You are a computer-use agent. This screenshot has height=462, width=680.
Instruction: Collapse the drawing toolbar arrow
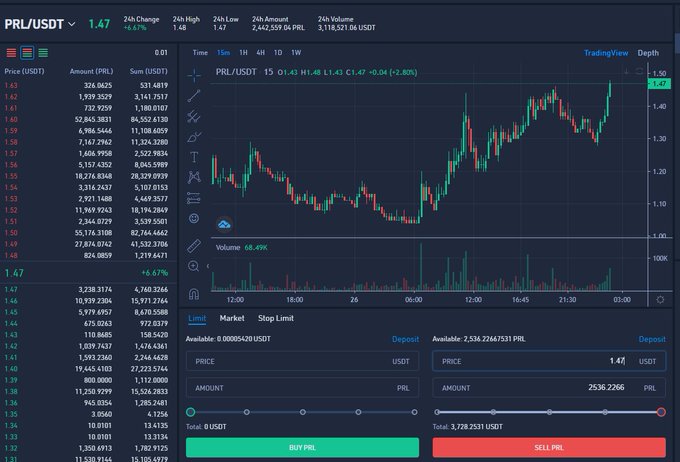point(208,266)
